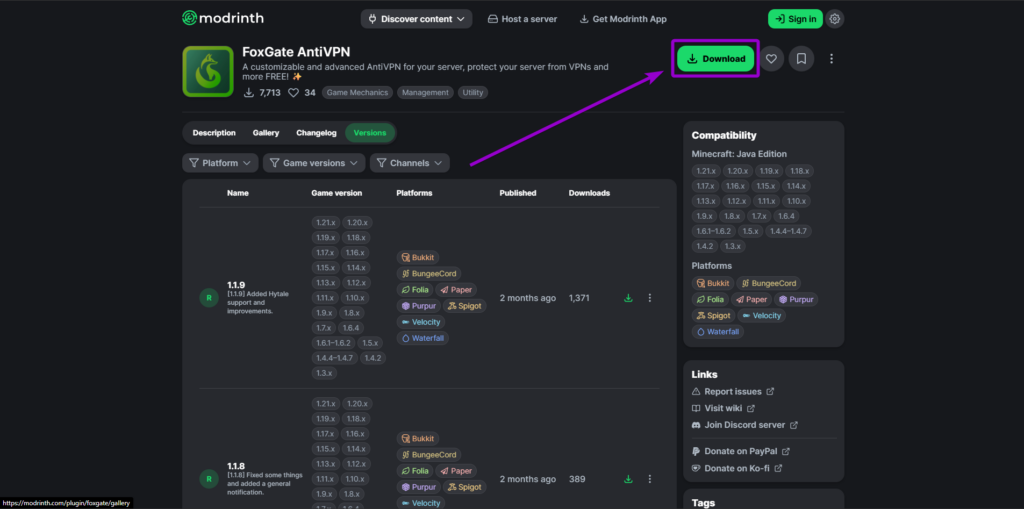Screen dimensions: 1024x509
Task: Click Folia platform tag in 1.1.9 row
Action: [414, 289]
